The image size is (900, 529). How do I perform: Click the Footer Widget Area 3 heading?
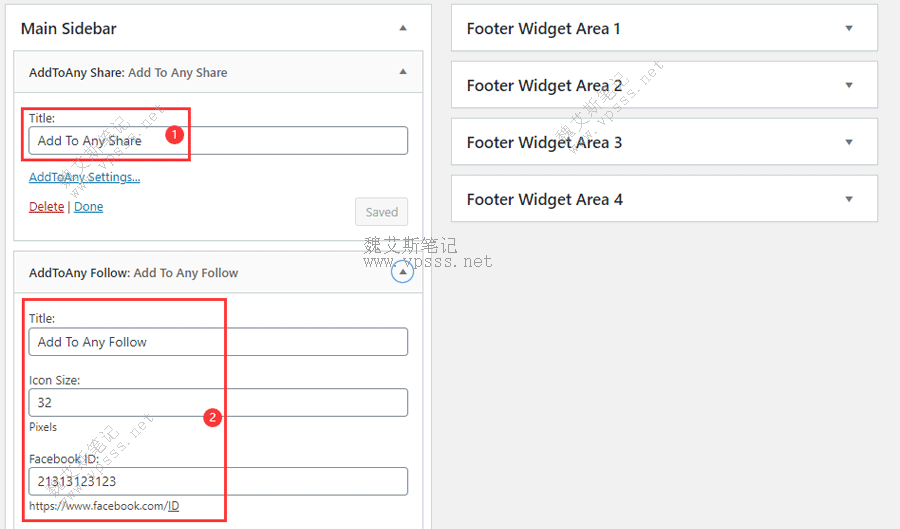click(544, 143)
